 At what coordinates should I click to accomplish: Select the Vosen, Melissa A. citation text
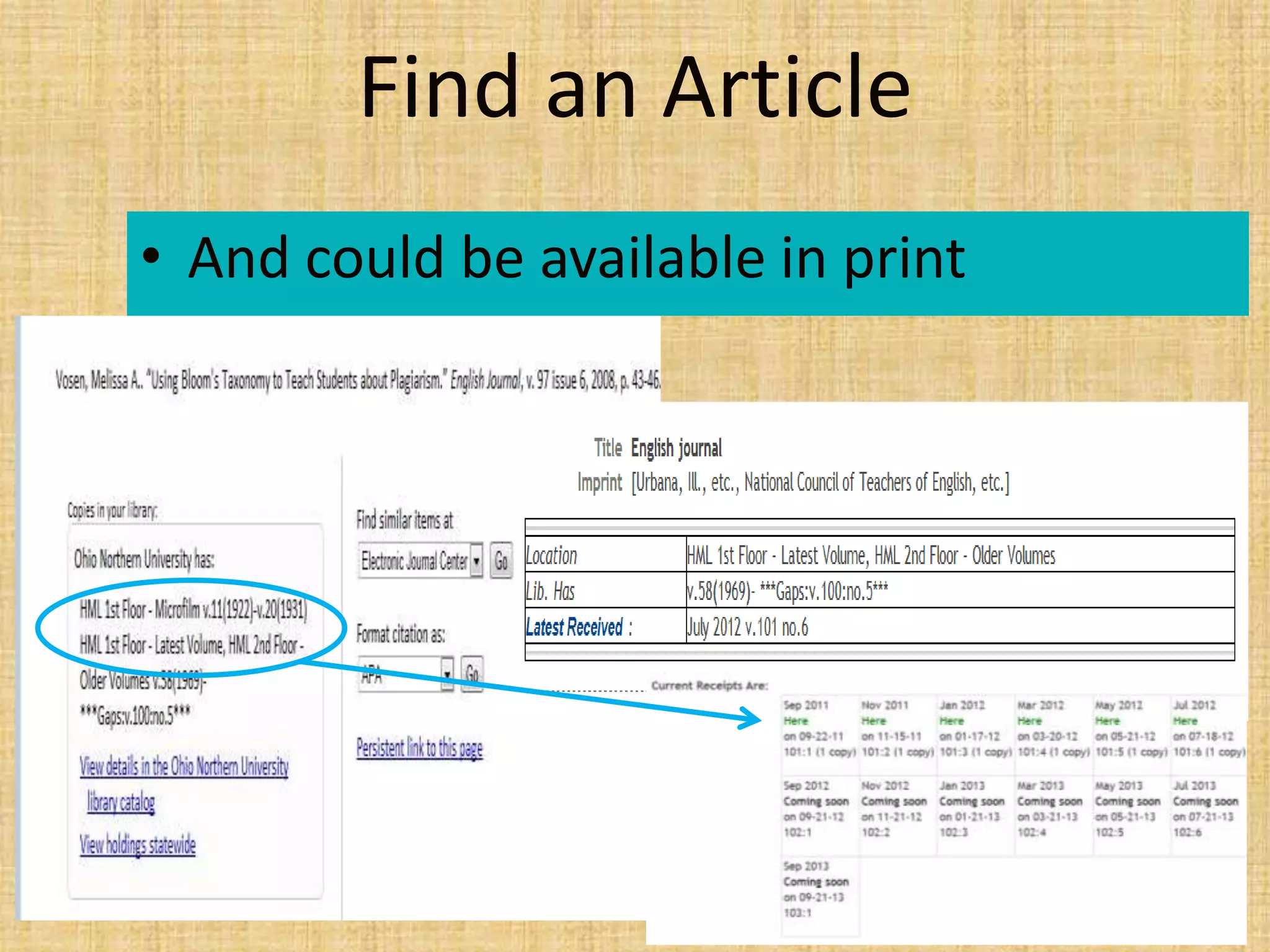coord(358,380)
